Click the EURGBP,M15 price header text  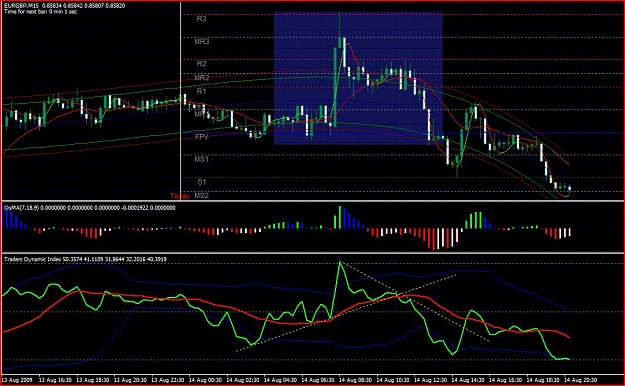64,6
